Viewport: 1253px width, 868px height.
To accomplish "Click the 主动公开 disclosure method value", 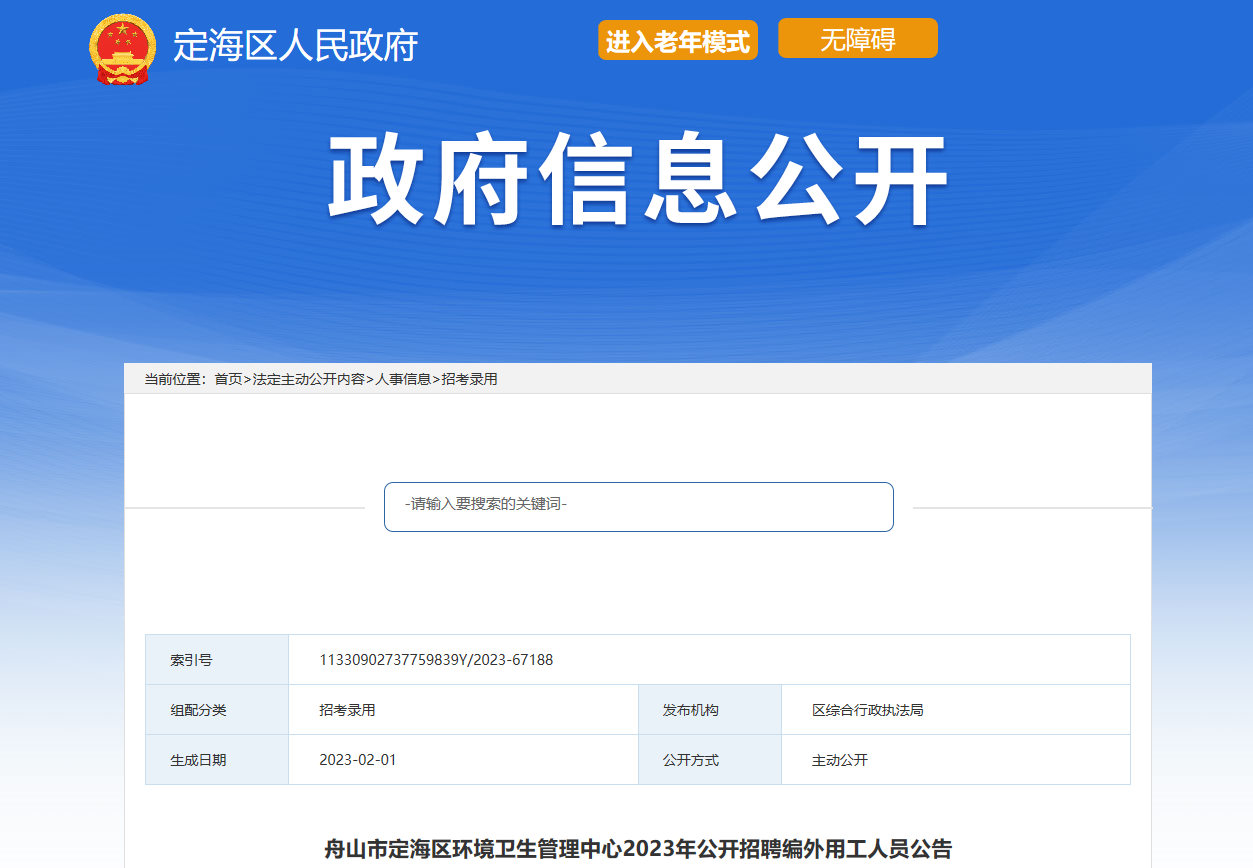I will click(840, 760).
